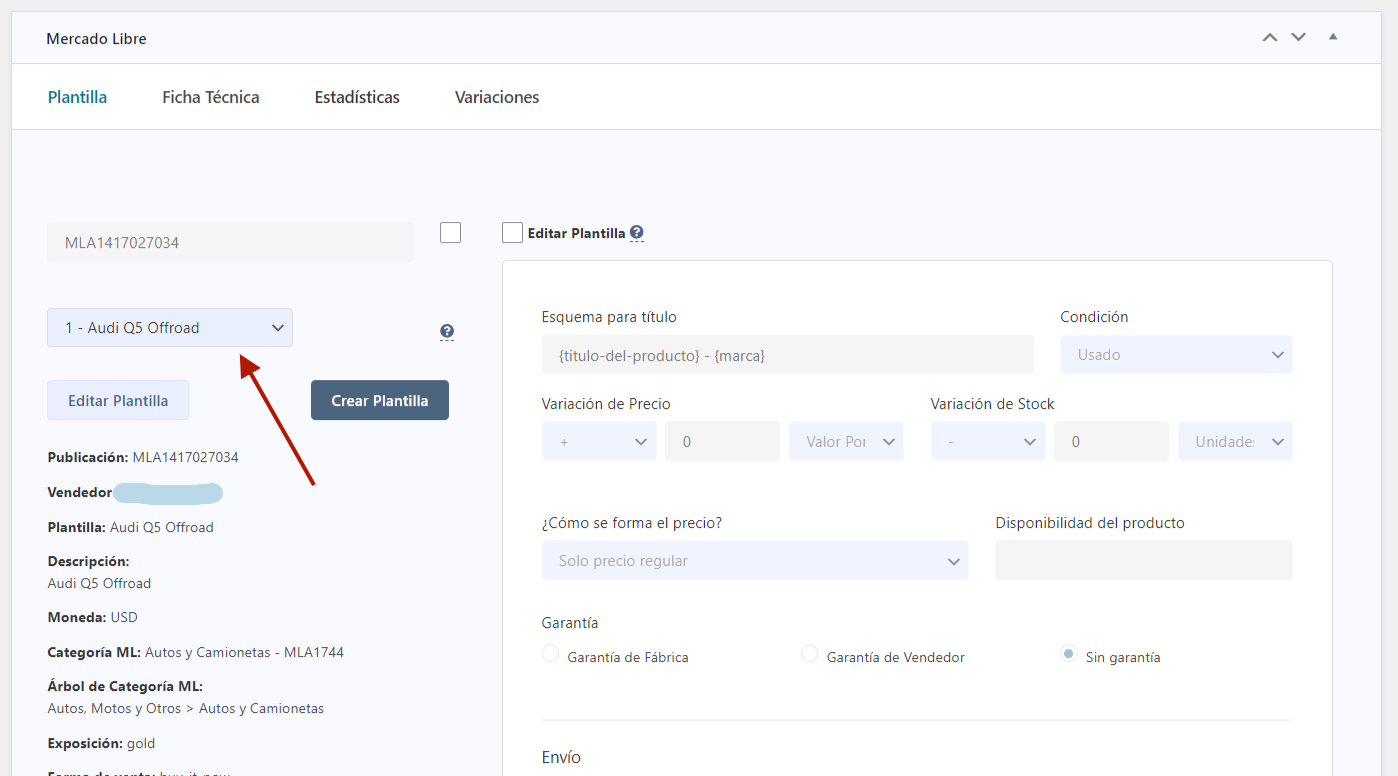
Task: Open the Unidades stock type dropdown
Action: point(1235,442)
